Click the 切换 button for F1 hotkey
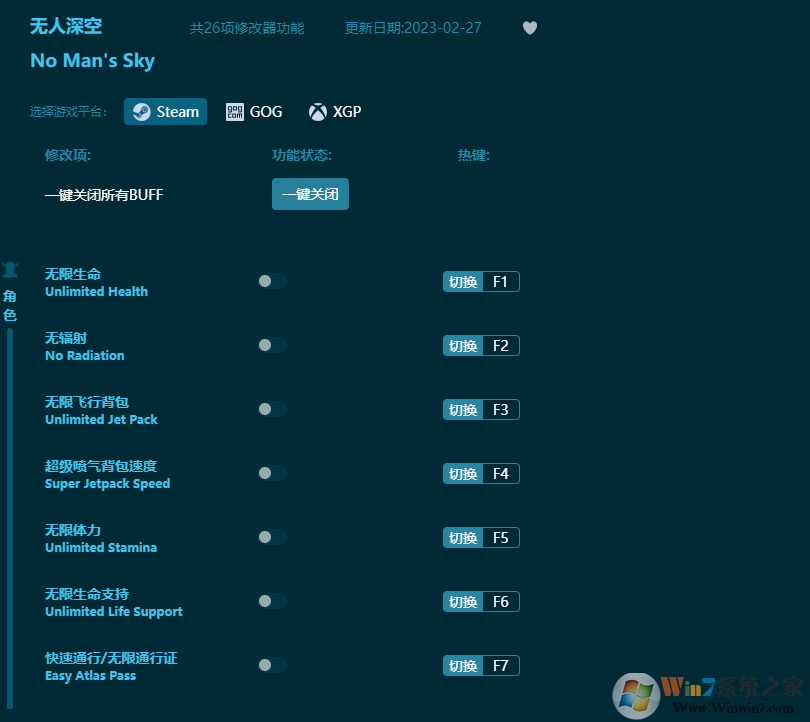The width and height of the screenshot is (810, 722). tap(463, 282)
